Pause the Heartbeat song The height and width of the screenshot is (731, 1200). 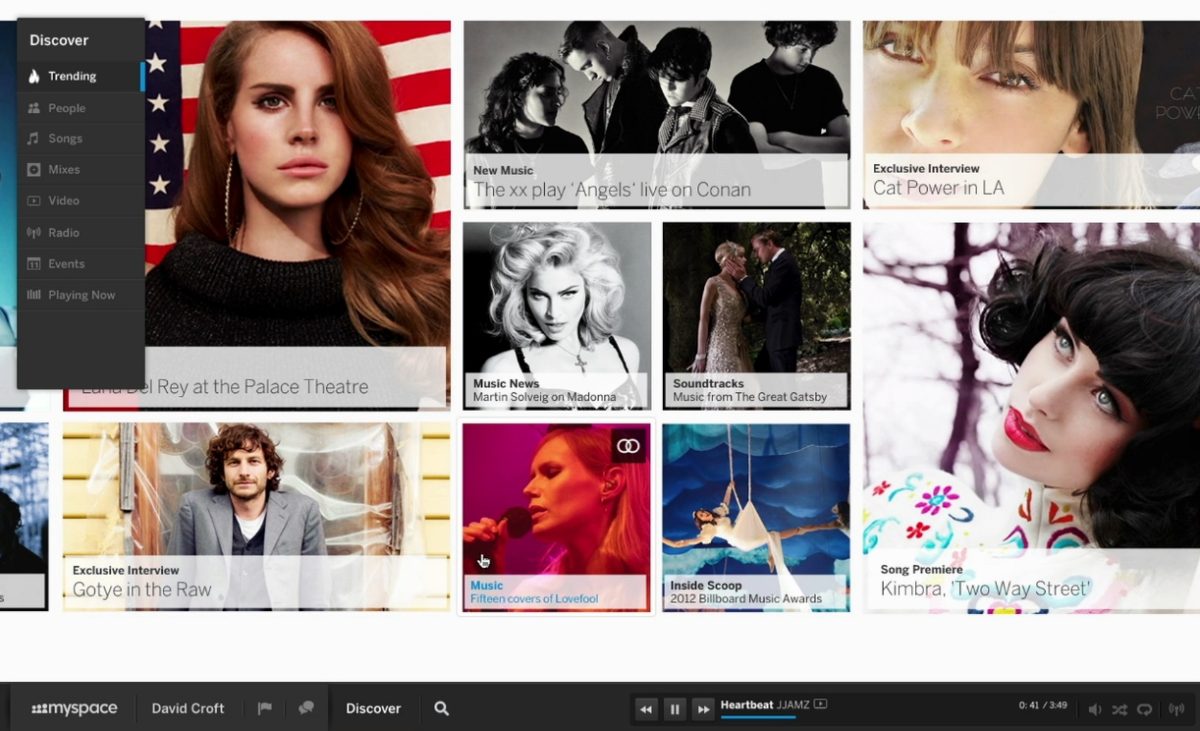(675, 709)
